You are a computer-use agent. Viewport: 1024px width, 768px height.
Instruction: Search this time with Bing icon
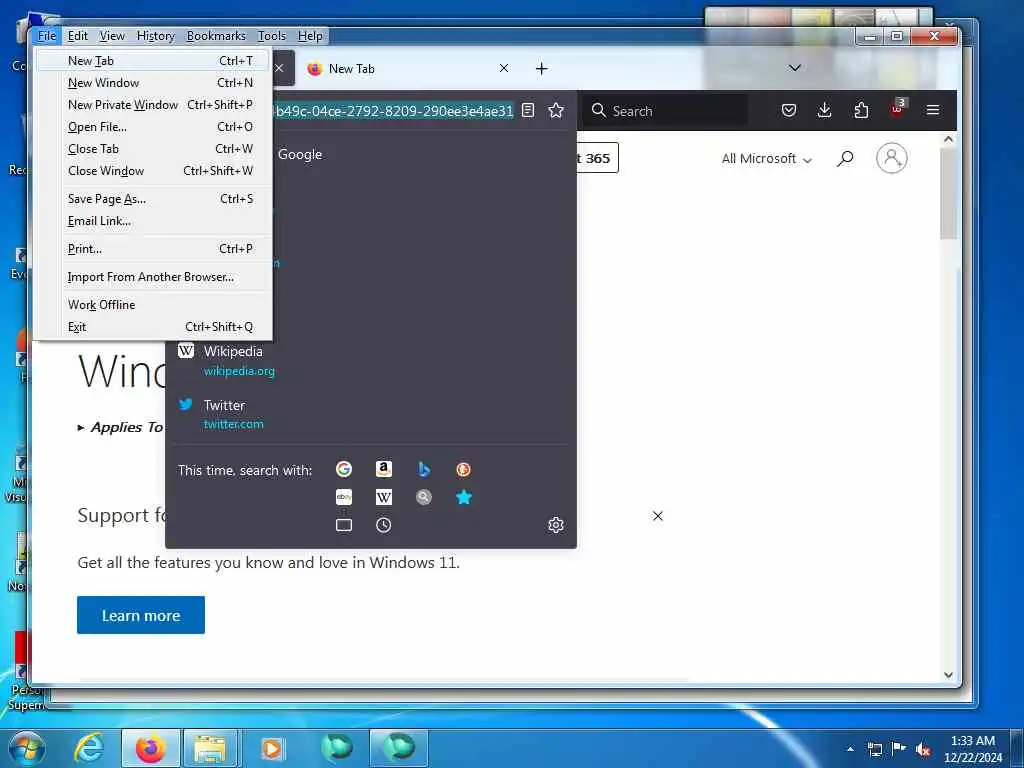pyautogui.click(x=424, y=469)
